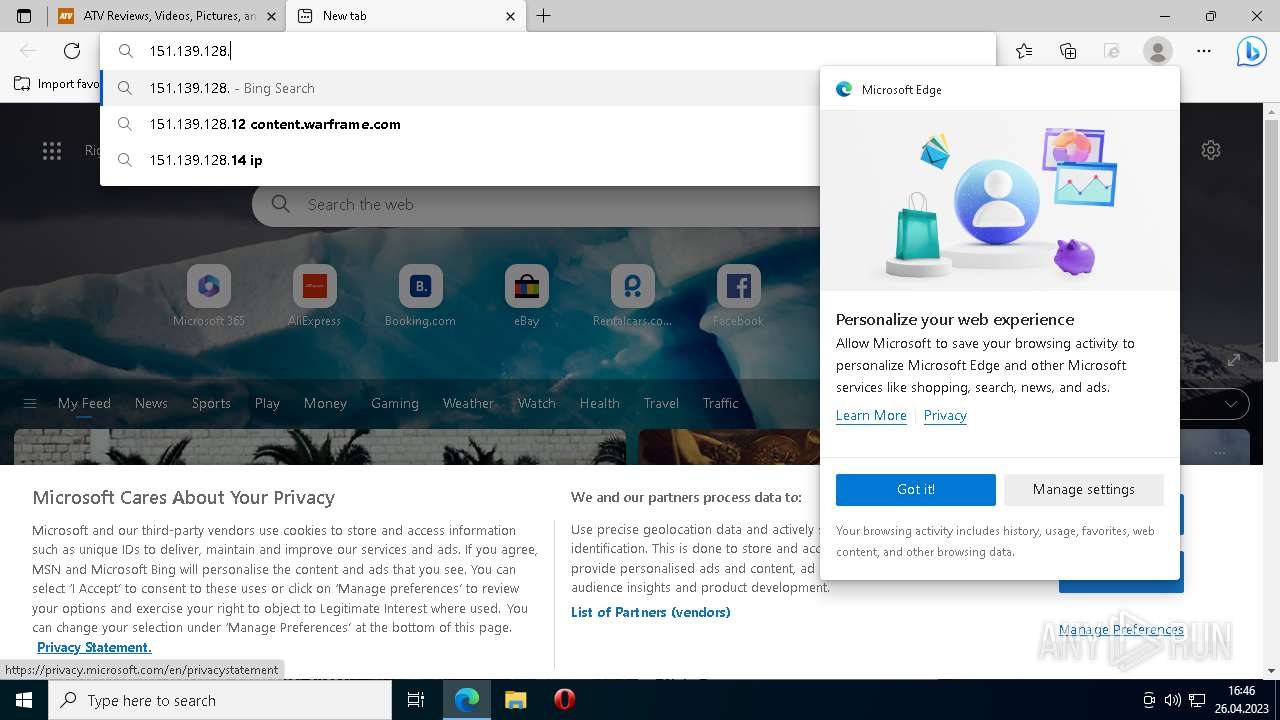Open page settings gear icon
This screenshot has height=720, width=1280.
click(1211, 150)
